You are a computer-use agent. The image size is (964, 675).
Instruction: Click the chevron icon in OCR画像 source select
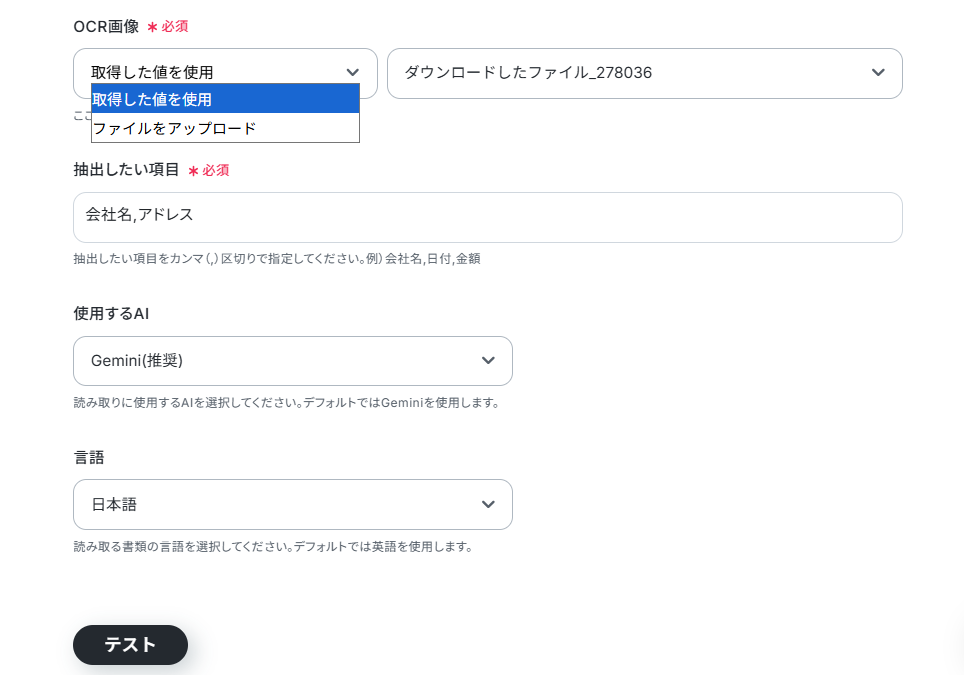(x=352, y=73)
